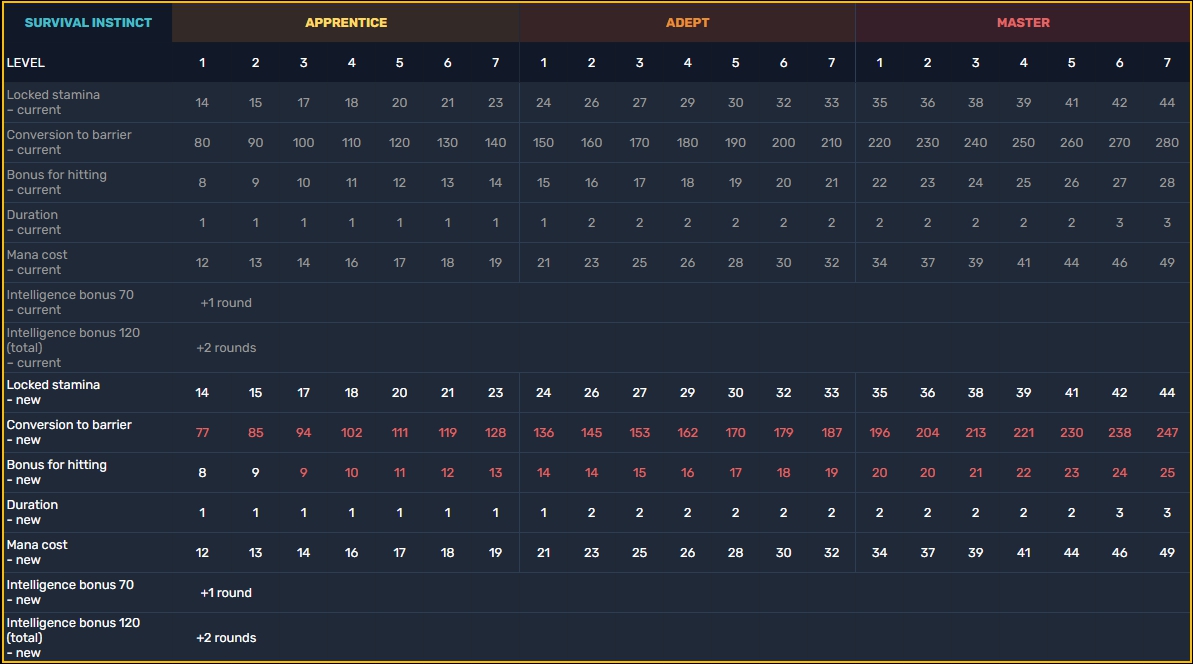Viewport: 1193px width, 664px height.
Task: Click current conversion to barrier value 240
Action: point(975,142)
